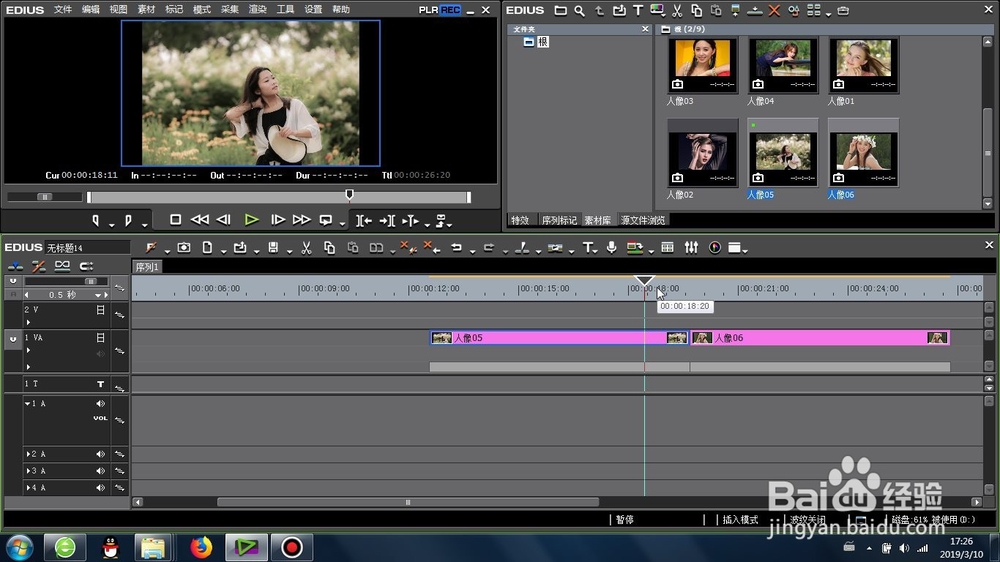The width and height of the screenshot is (1000, 562).
Task: Expand track 2 V disclosure triangle
Action: pyautogui.click(x=28, y=322)
